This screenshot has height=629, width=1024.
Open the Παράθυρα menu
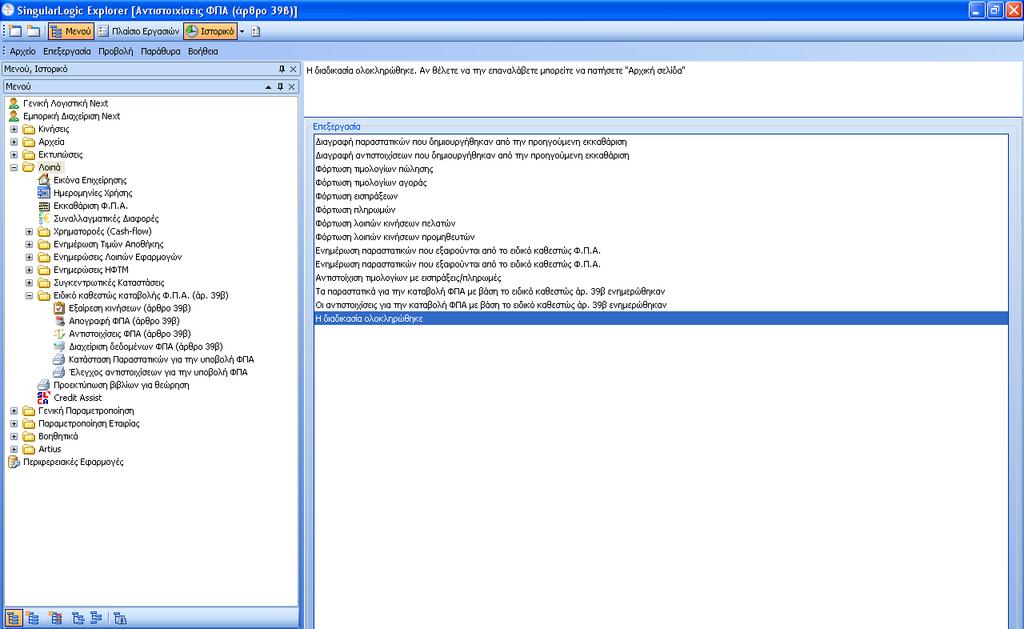161,51
